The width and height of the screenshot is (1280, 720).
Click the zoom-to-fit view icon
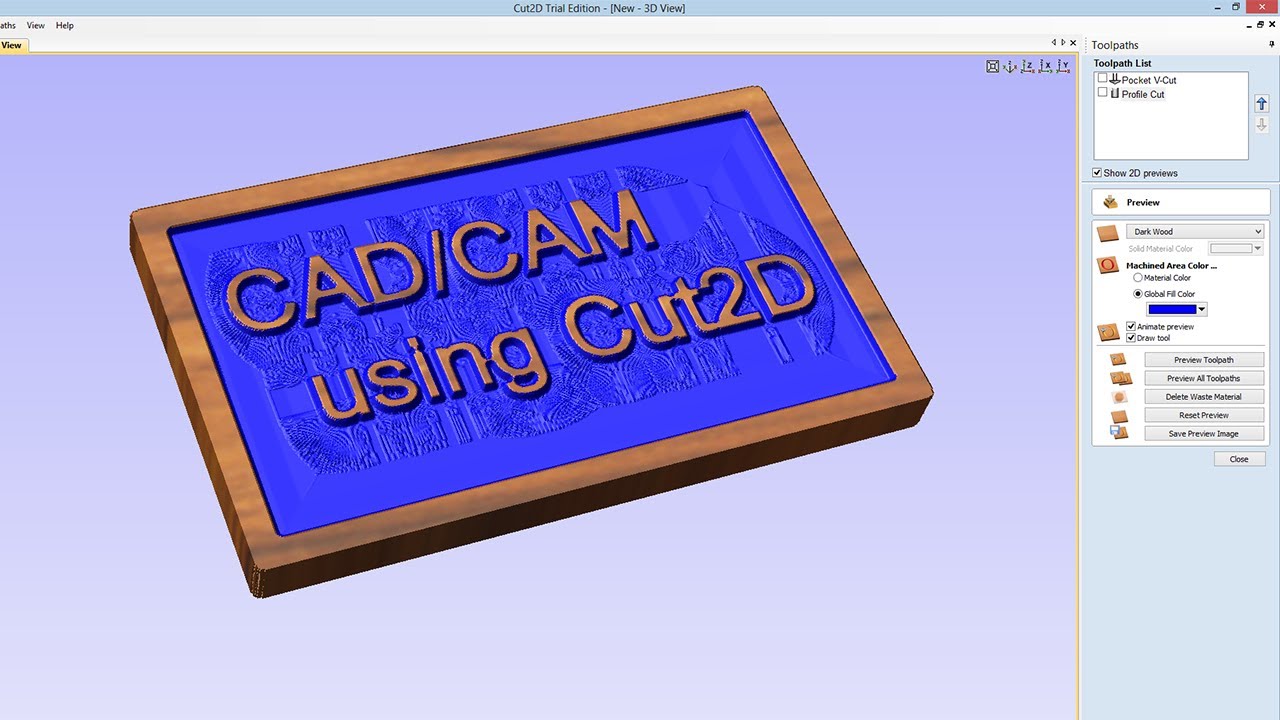point(992,66)
